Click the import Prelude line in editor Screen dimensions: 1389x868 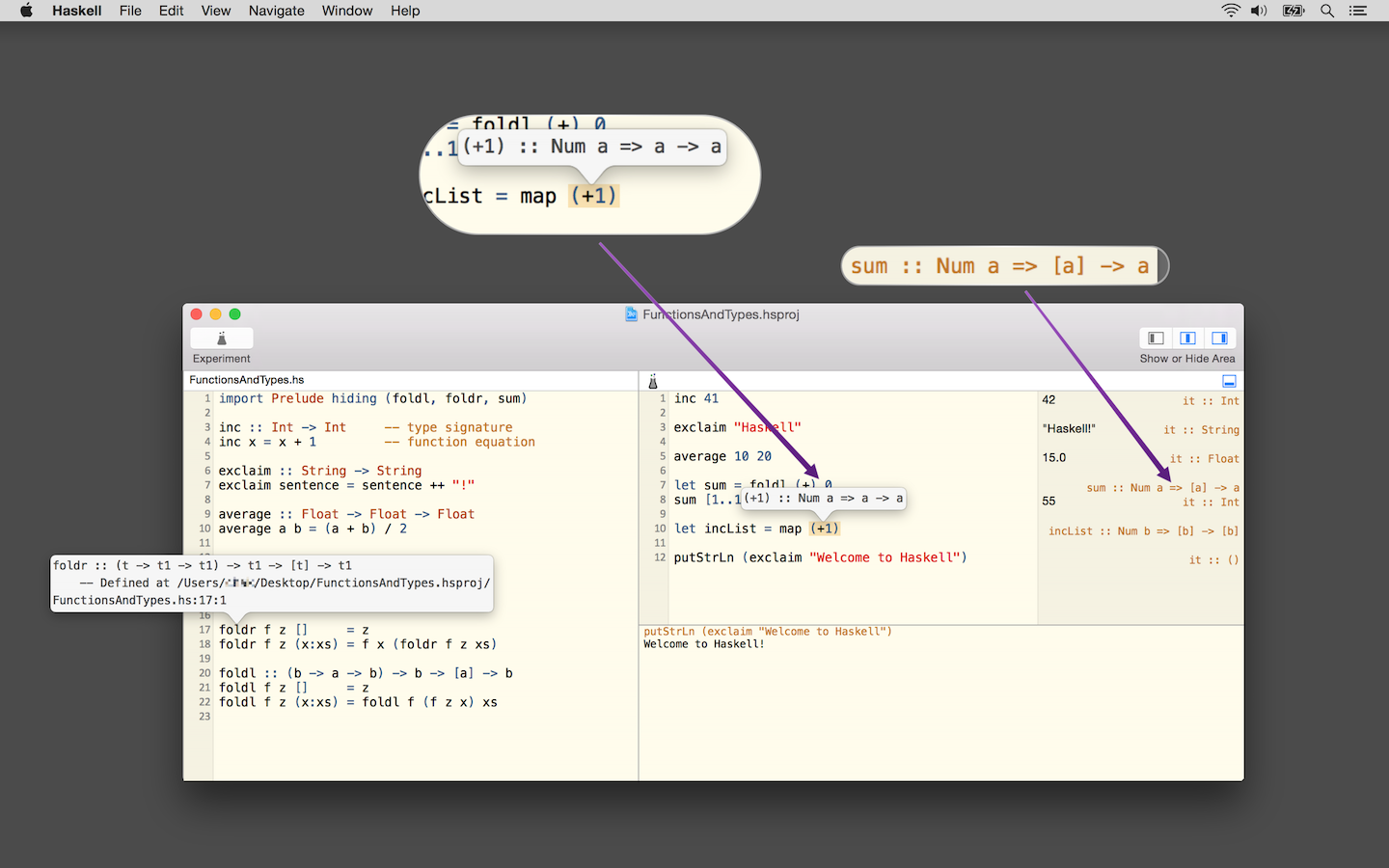coord(372,398)
